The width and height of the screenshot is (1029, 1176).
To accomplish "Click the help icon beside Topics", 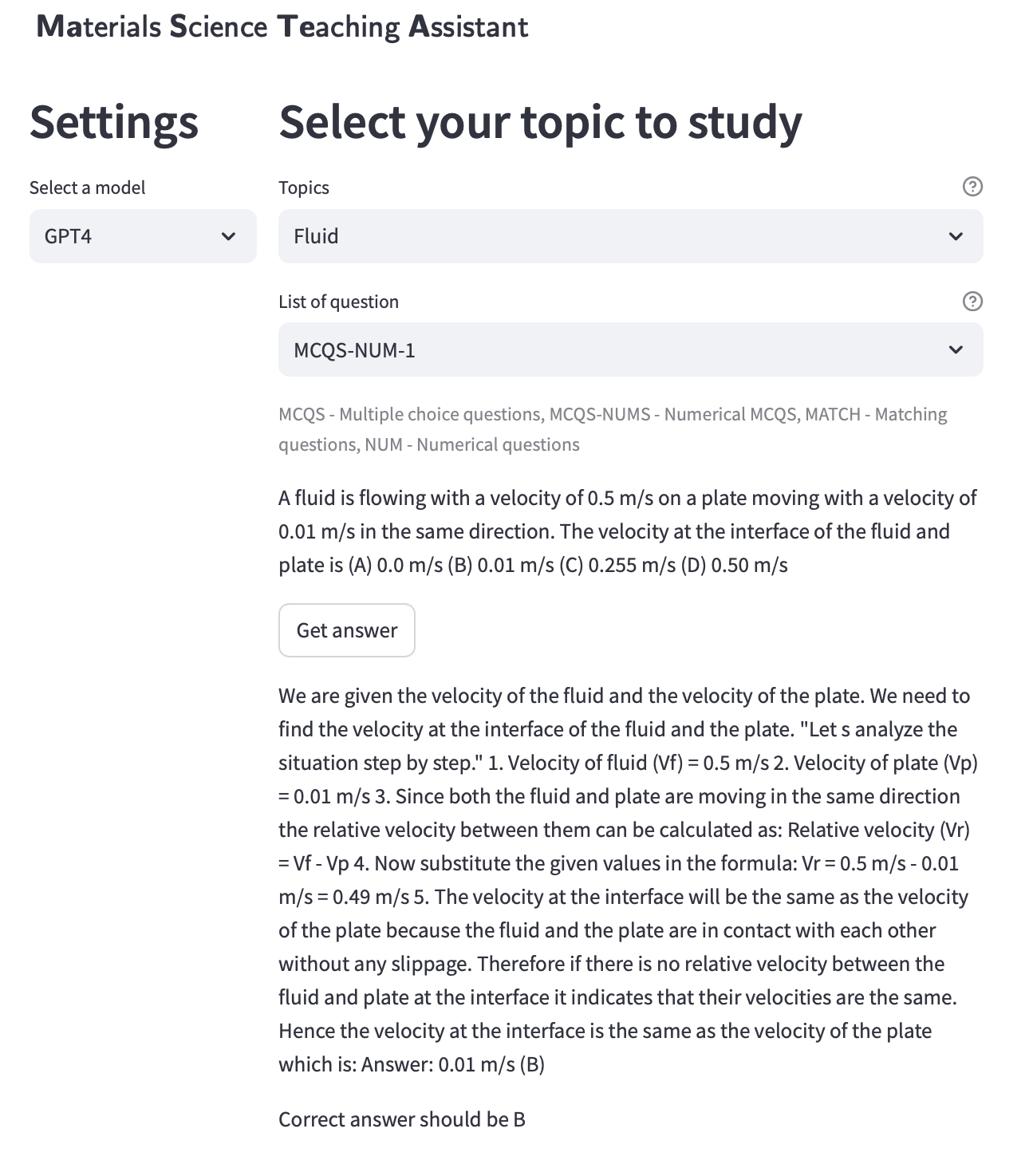I will pos(972,187).
